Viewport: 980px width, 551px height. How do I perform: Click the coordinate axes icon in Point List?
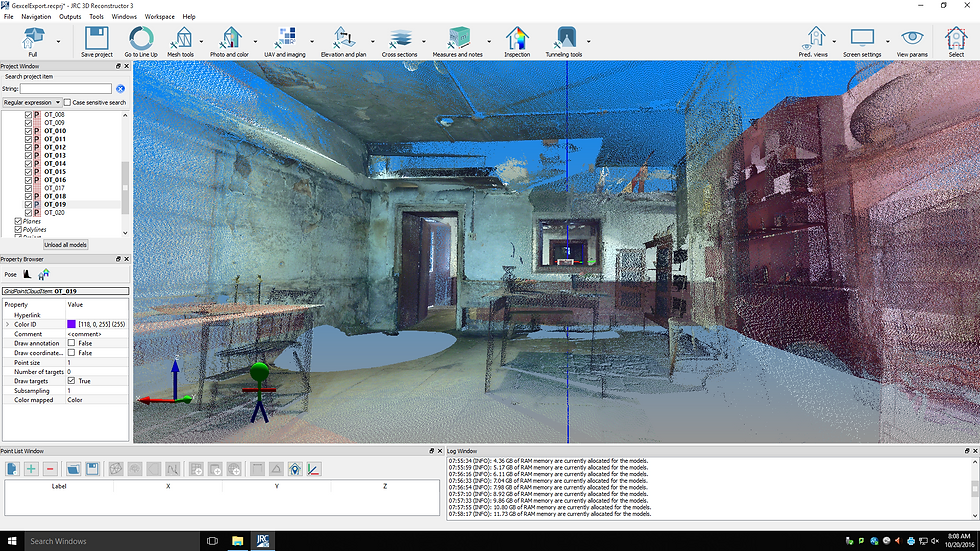[314, 469]
